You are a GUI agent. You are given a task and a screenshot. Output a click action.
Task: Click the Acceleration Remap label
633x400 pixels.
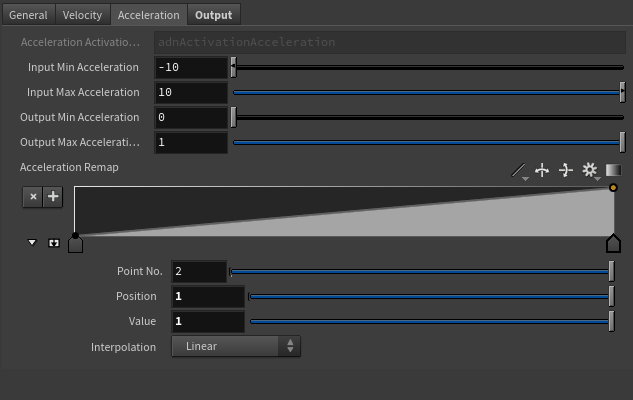pyautogui.click(x=69, y=168)
